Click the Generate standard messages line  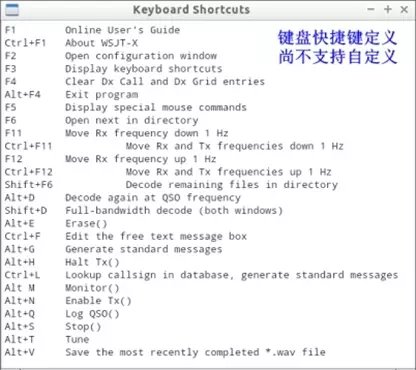113,249
